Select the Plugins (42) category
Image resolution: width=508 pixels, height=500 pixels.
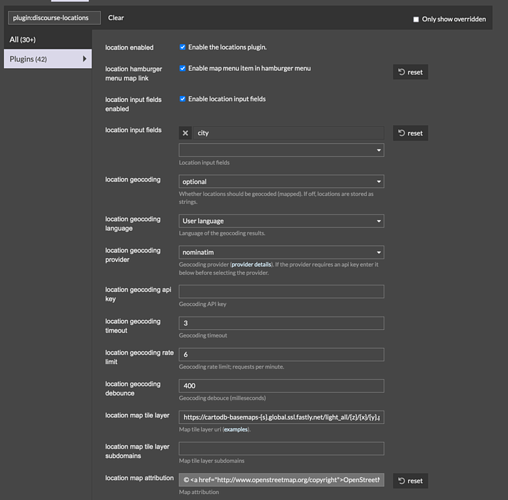(48, 59)
